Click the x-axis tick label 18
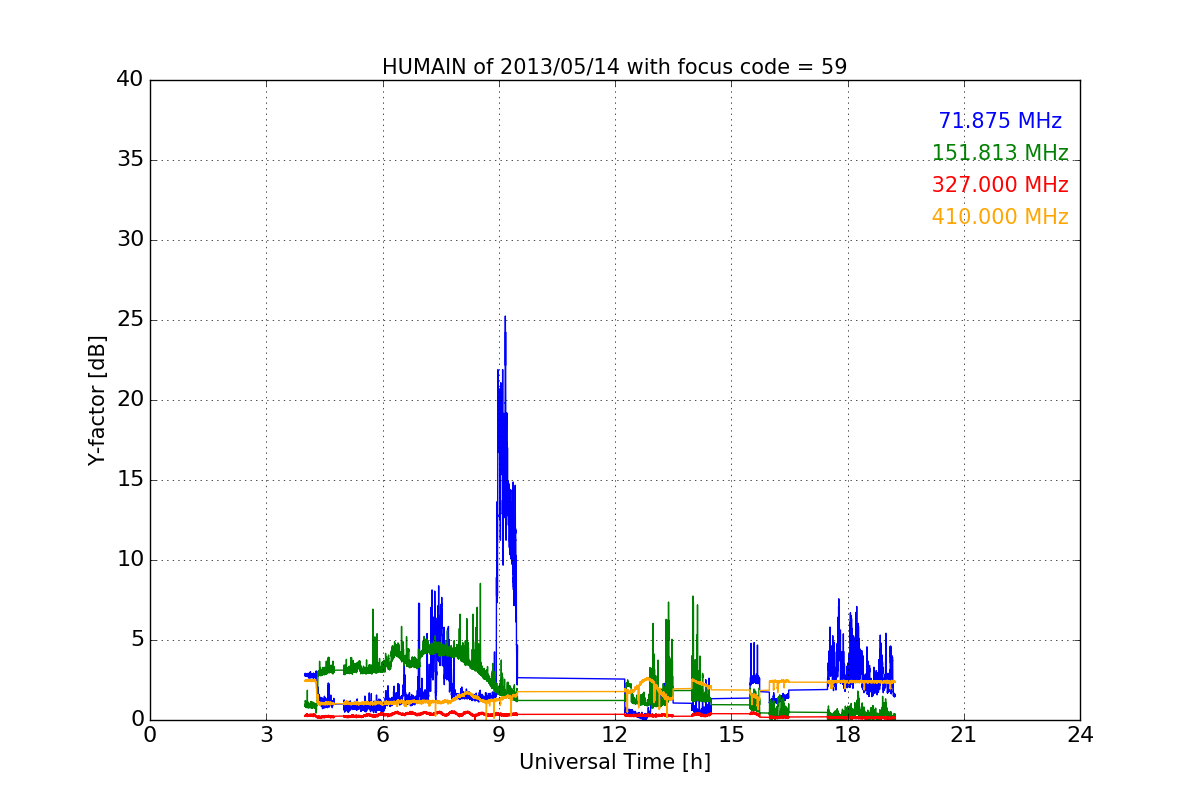Viewport: 1200px width, 800px height. point(847,735)
